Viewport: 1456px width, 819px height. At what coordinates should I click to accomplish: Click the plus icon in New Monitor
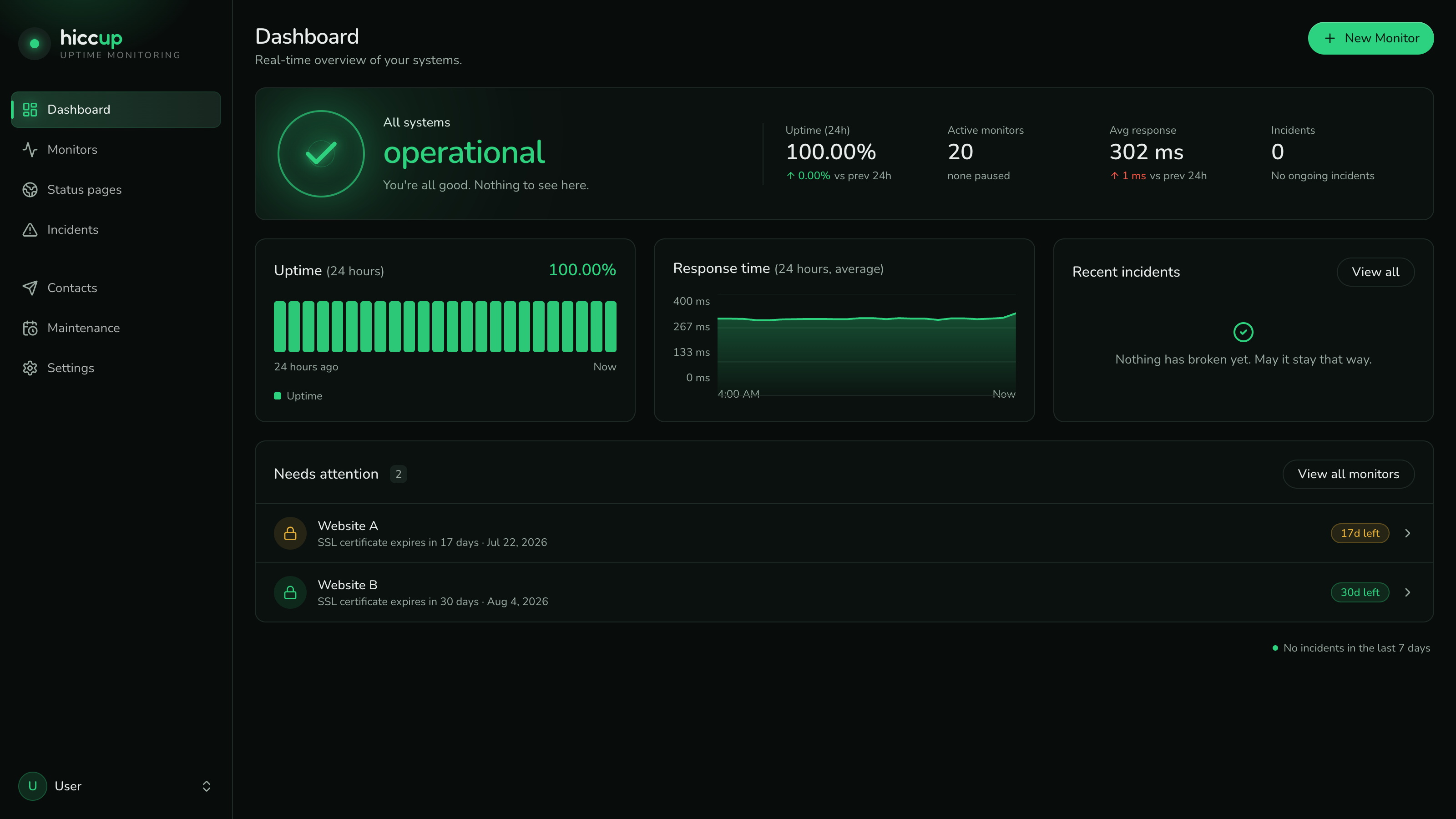(x=1330, y=38)
